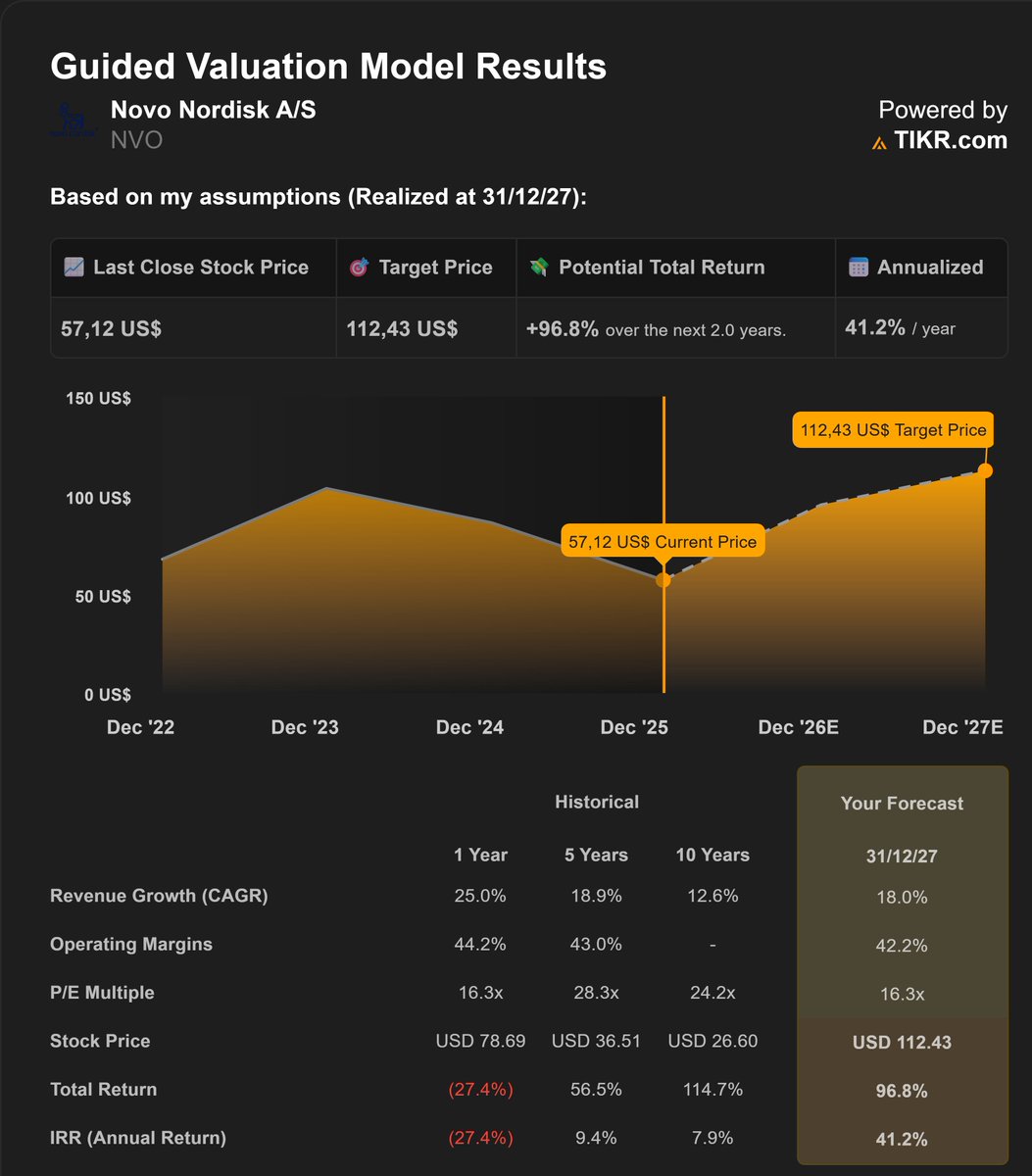The width and height of the screenshot is (1032, 1176).
Task: Select the Dec '25 axis label
Action: coord(634,727)
